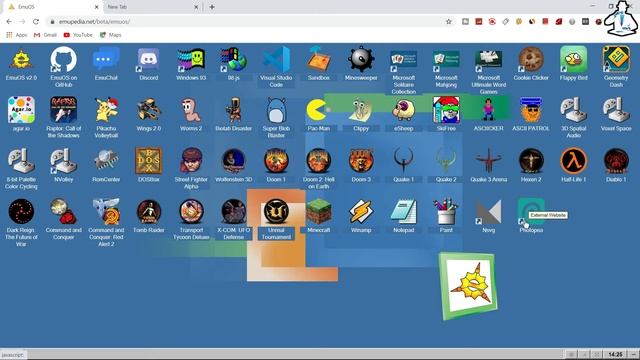
Task: Open Diablo 1 icon
Action: [x=616, y=161]
